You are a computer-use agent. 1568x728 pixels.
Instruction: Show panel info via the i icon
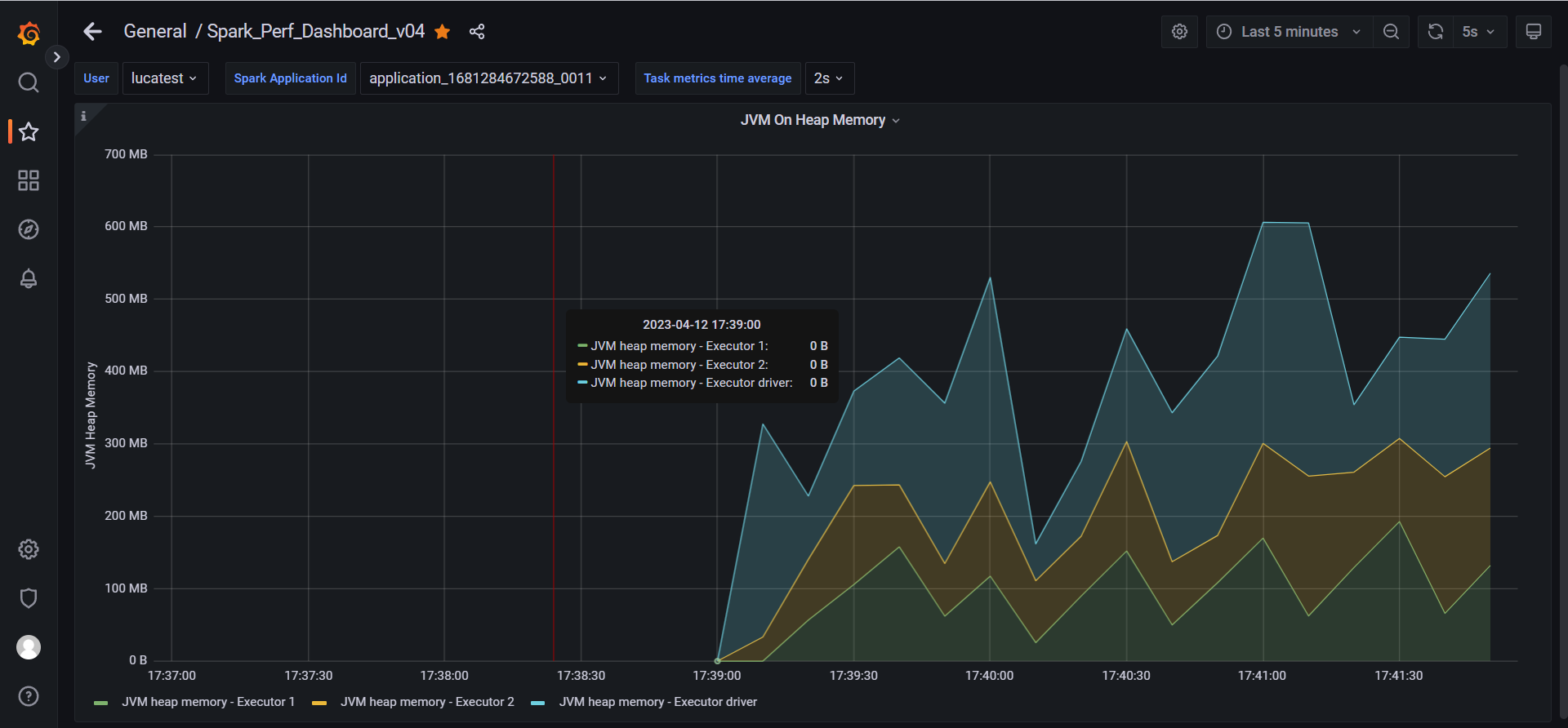[83, 116]
